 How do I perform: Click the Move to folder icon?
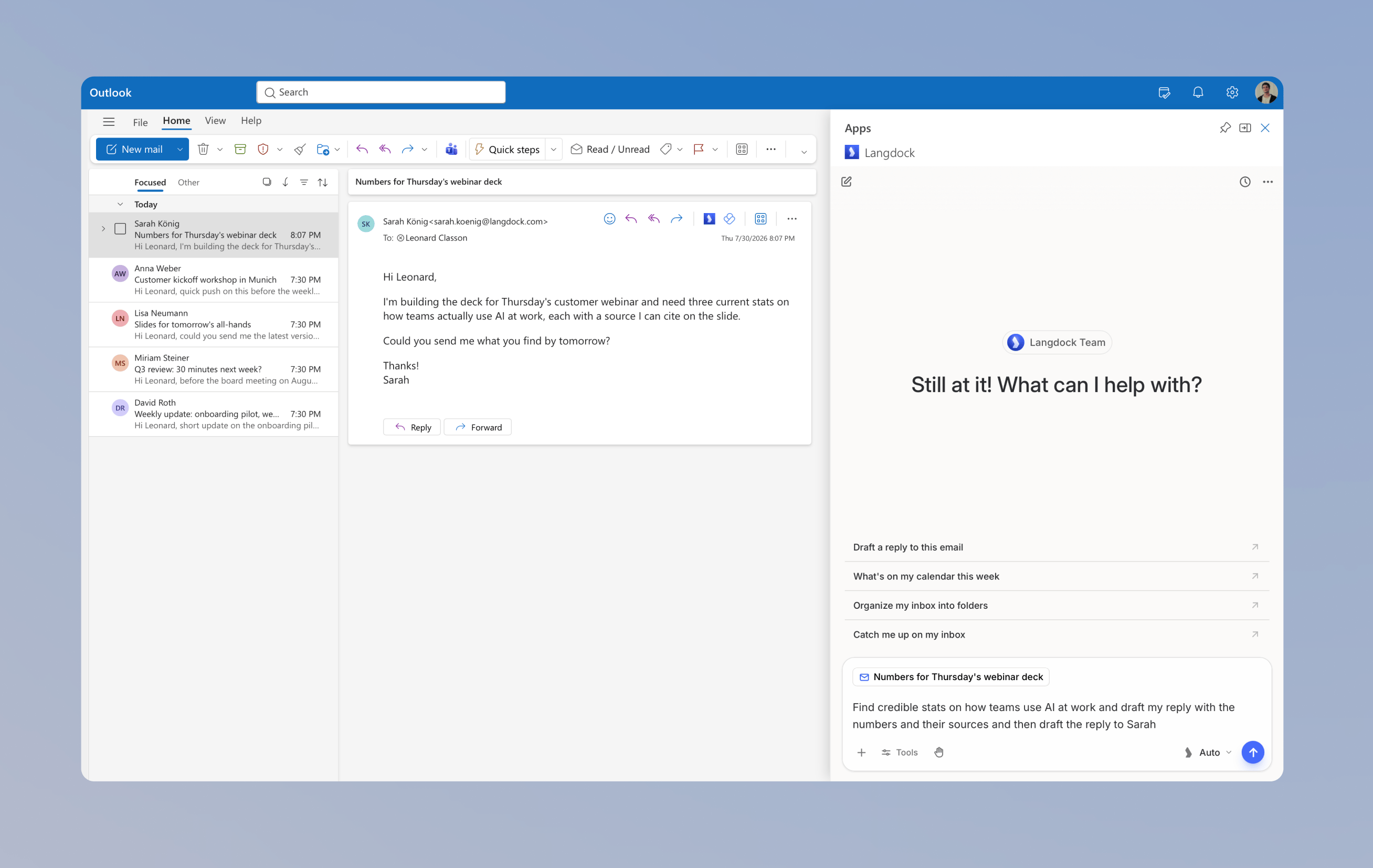[323, 150]
